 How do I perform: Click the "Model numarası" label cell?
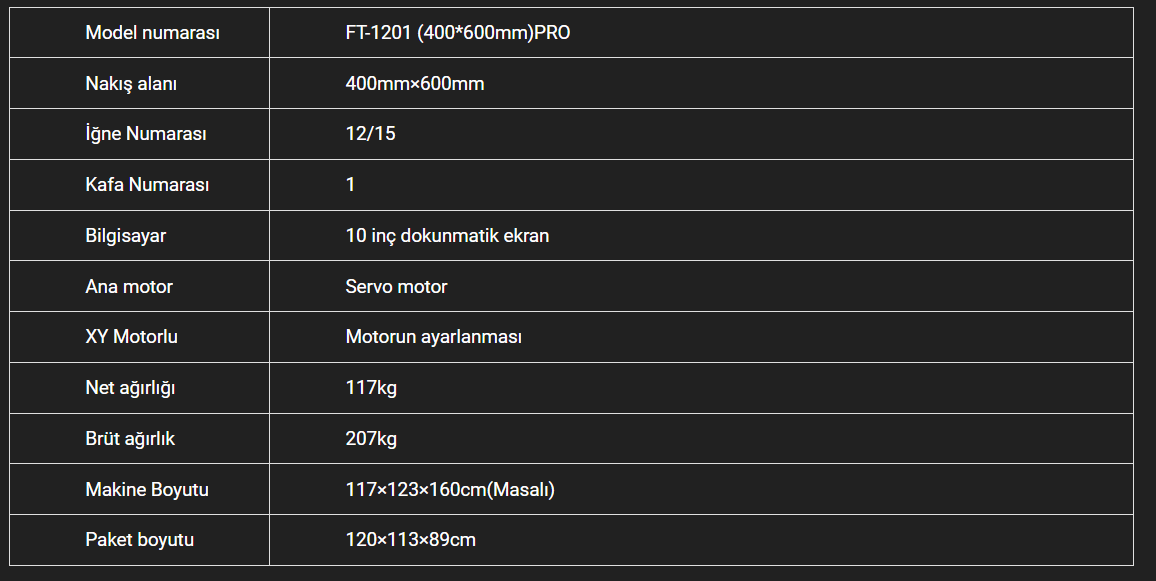click(x=152, y=33)
